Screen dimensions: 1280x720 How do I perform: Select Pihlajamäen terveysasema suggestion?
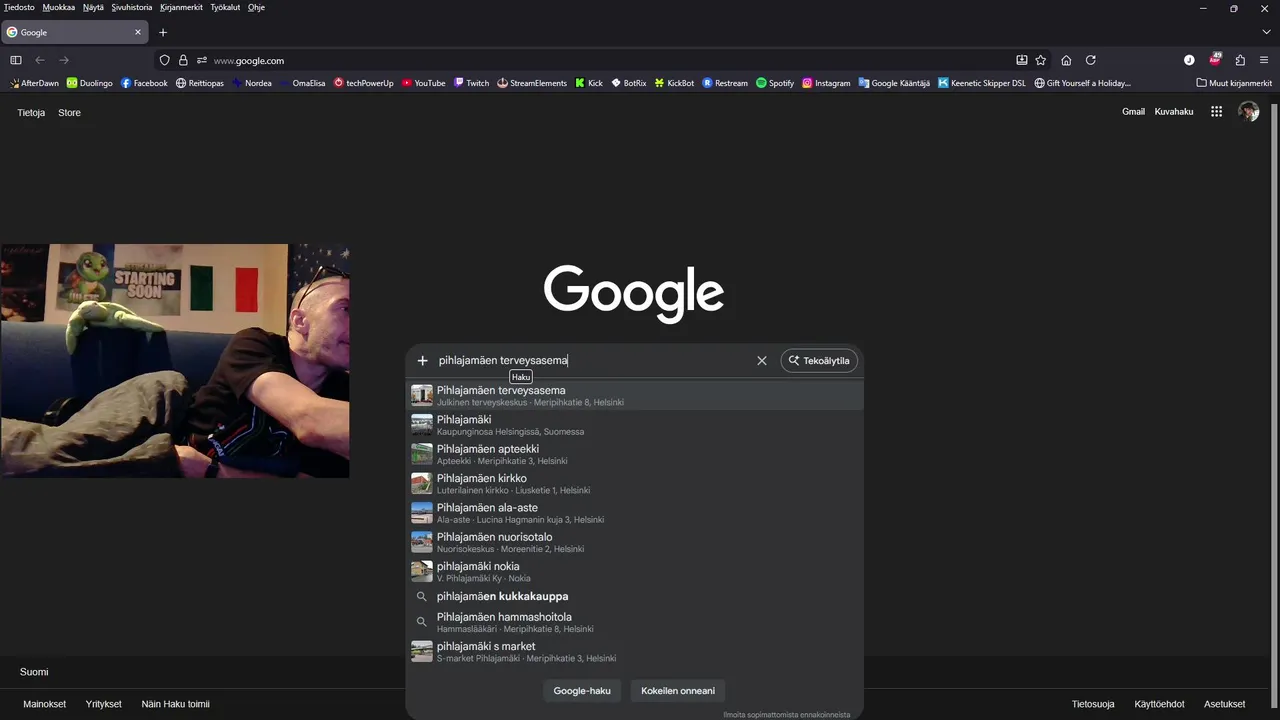pyautogui.click(x=634, y=395)
